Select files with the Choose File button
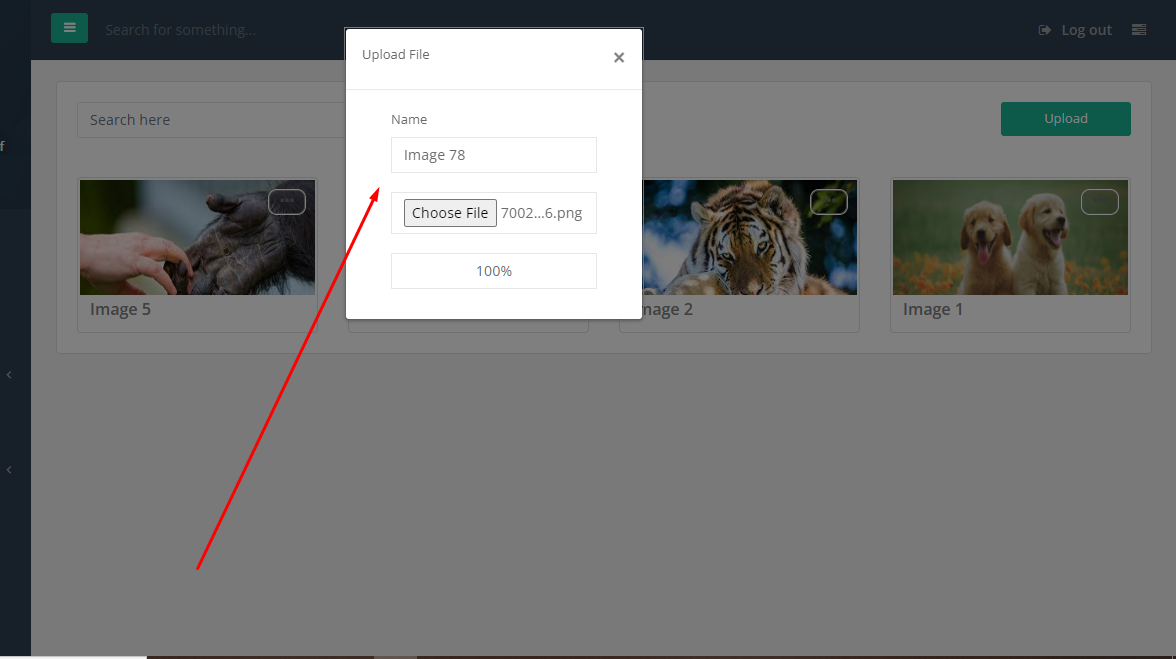The height and width of the screenshot is (659, 1176). click(x=449, y=212)
